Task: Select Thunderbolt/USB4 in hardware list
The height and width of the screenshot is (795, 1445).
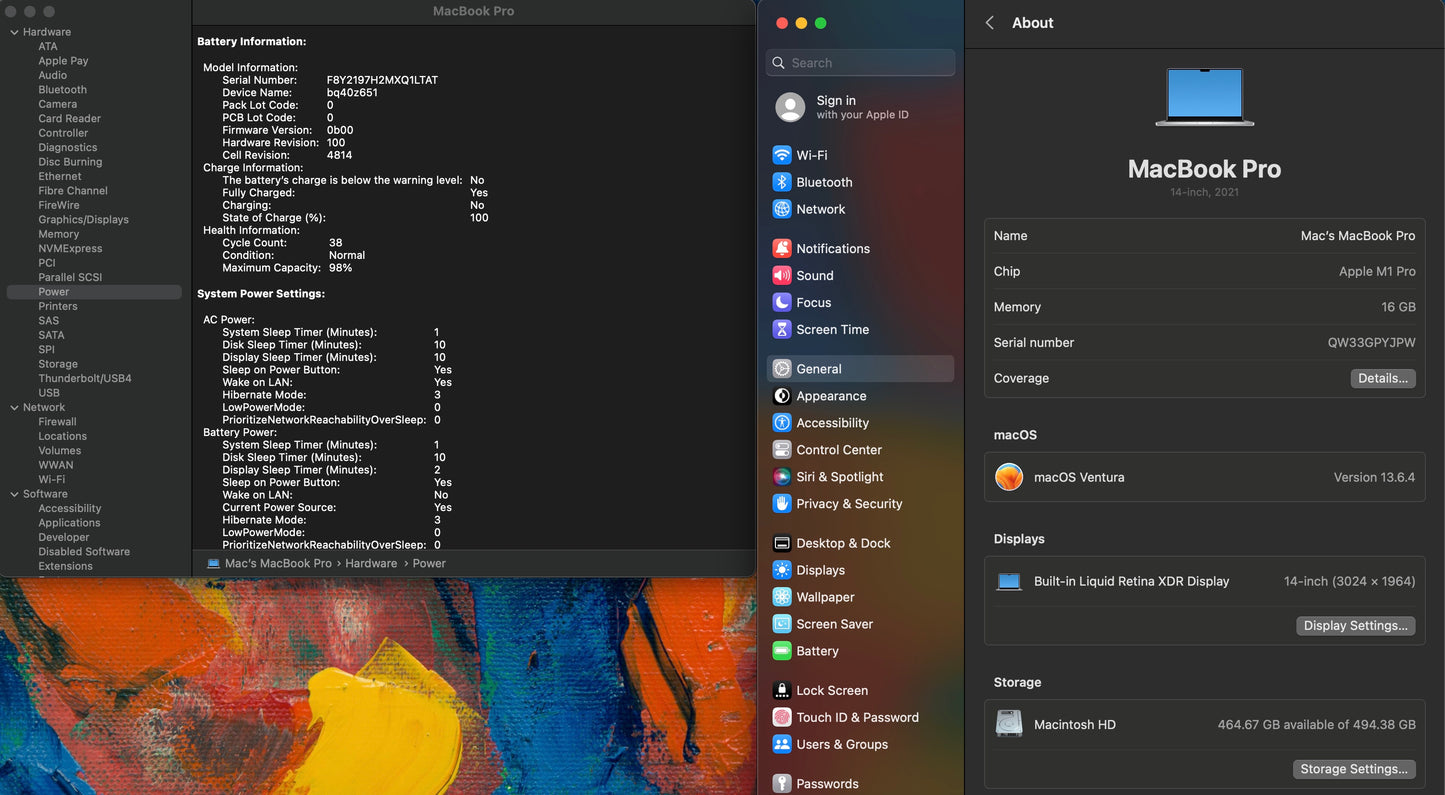Action: point(85,378)
